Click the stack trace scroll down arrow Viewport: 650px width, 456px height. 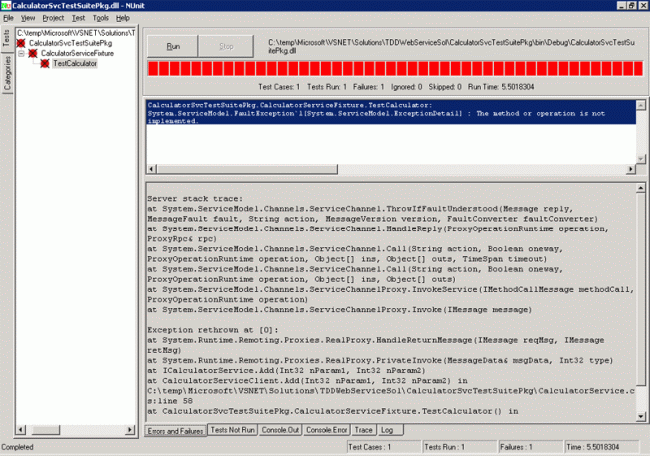pyautogui.click(x=641, y=417)
